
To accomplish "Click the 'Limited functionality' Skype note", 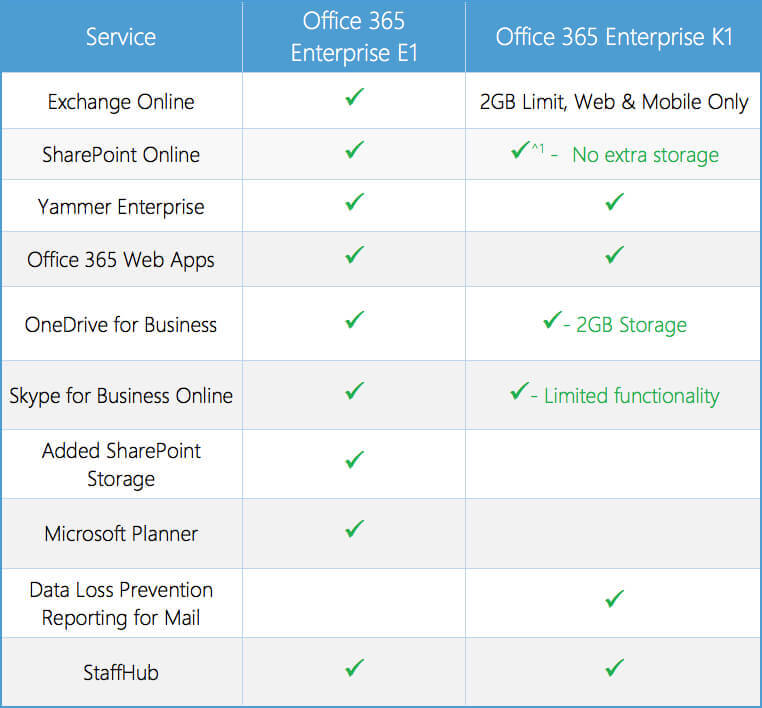I will click(631, 396).
